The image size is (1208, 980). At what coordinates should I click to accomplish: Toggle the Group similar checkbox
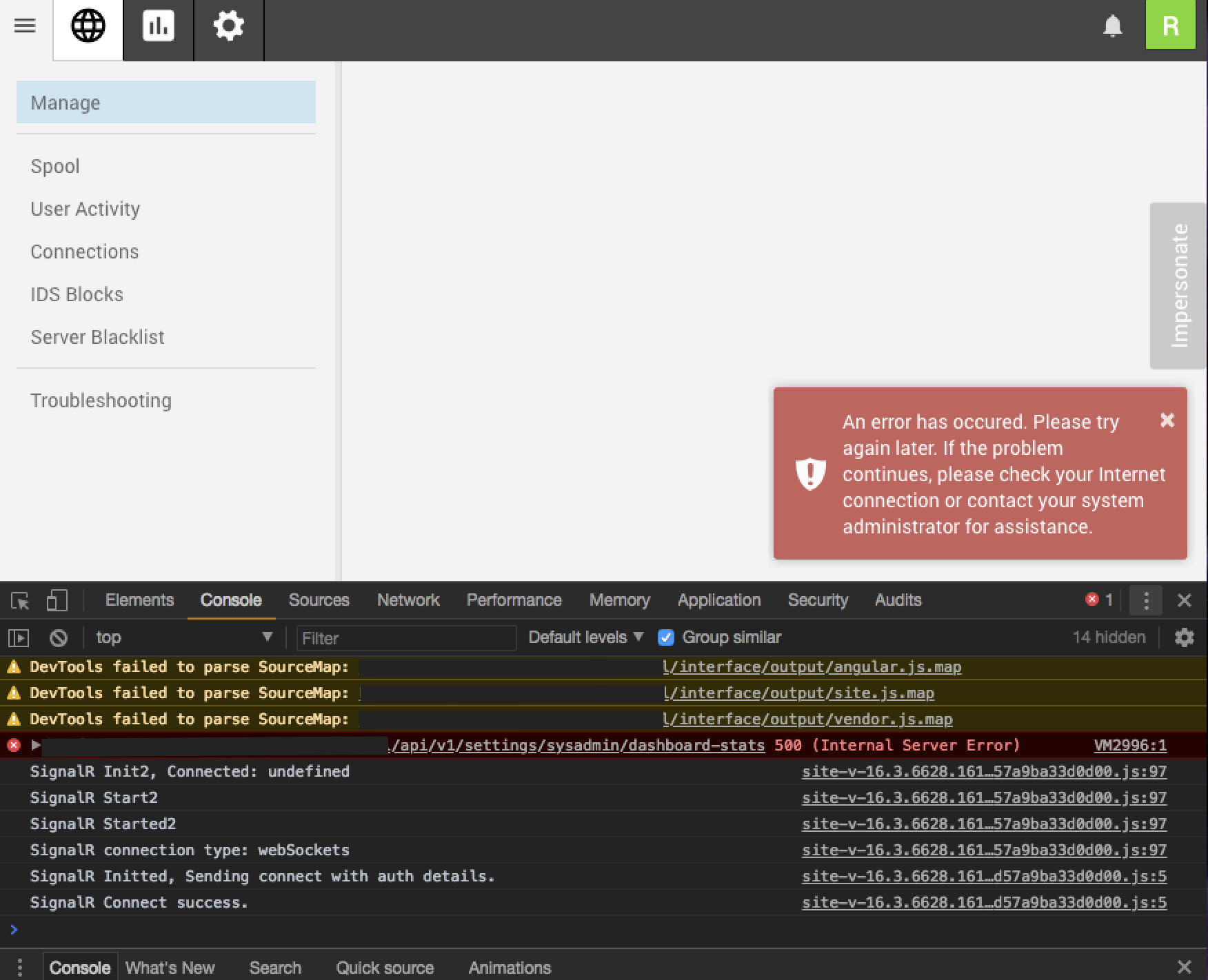666,638
